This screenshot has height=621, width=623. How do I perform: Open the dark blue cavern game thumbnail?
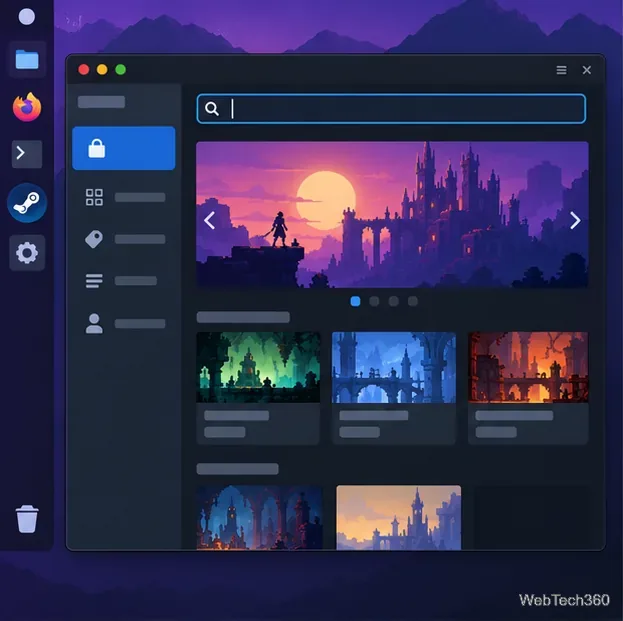(x=259, y=517)
